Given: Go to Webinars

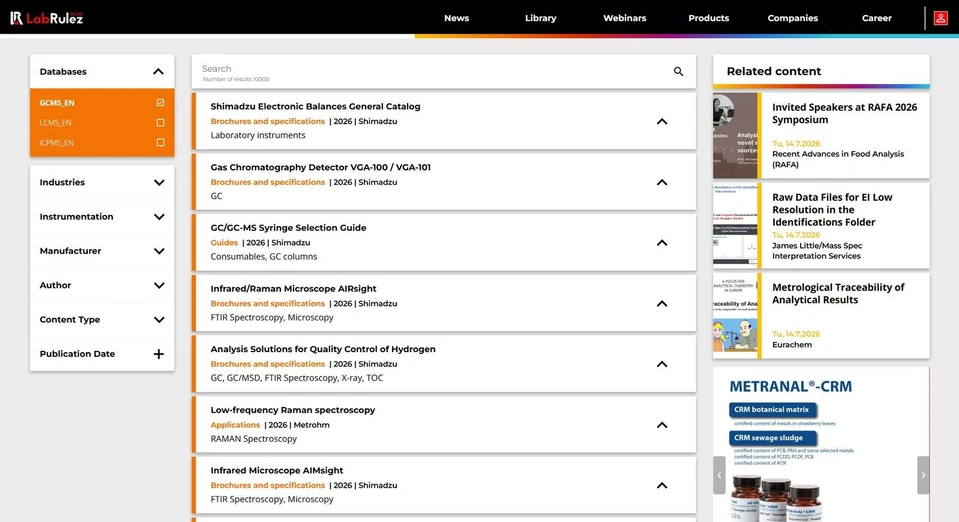Looking at the screenshot, I should click(x=624, y=18).
